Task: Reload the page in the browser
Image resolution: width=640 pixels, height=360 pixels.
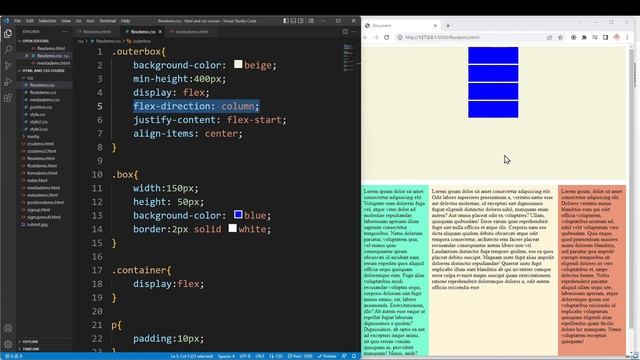Action: [x=387, y=37]
